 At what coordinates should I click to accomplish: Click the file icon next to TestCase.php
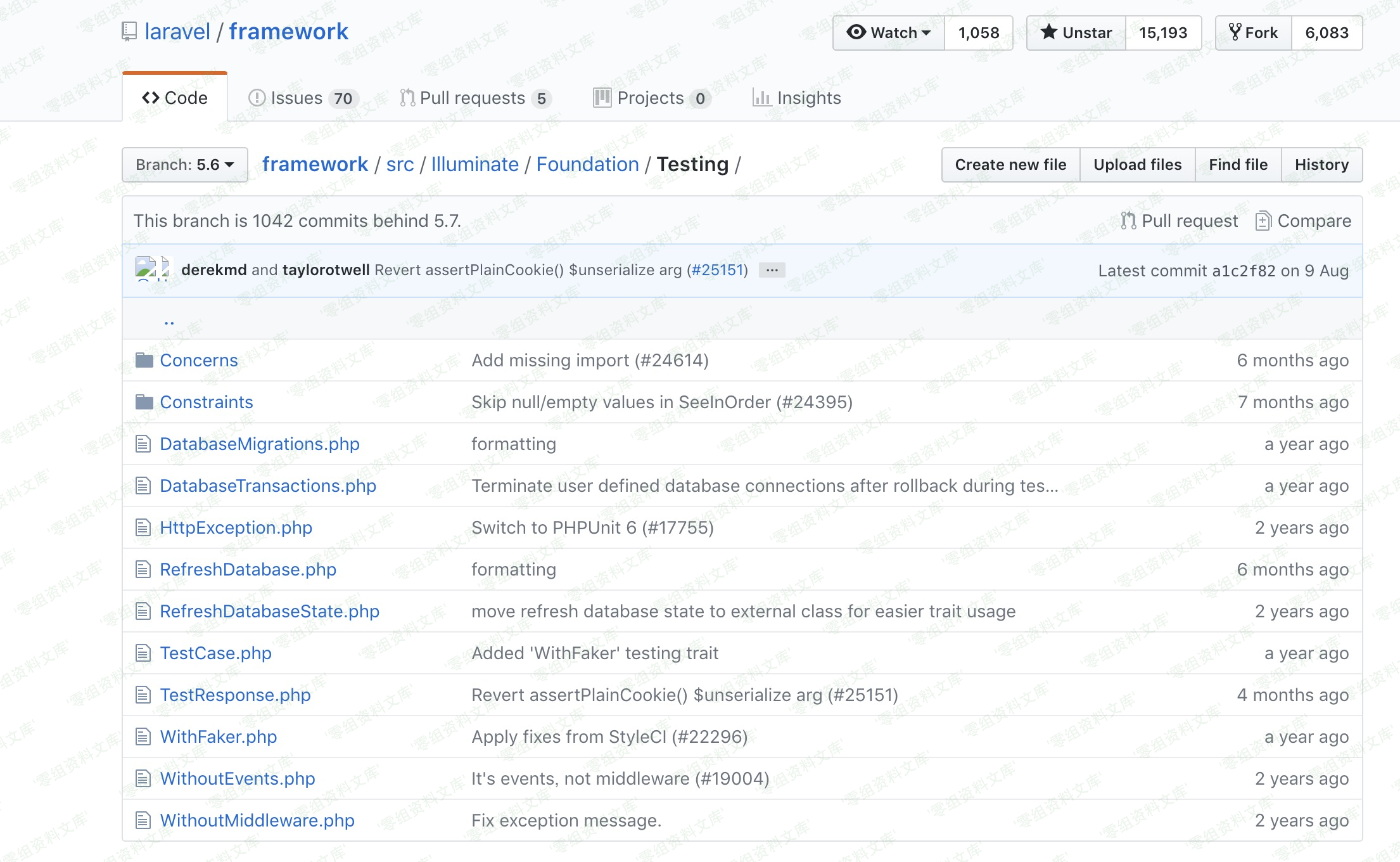click(143, 653)
